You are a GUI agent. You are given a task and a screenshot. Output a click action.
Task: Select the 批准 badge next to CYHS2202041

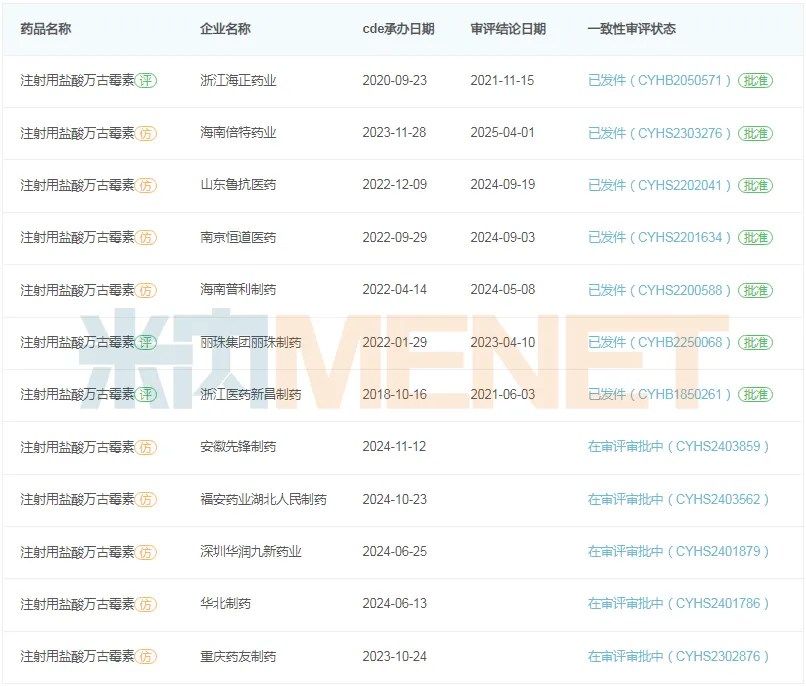pyautogui.click(x=756, y=186)
